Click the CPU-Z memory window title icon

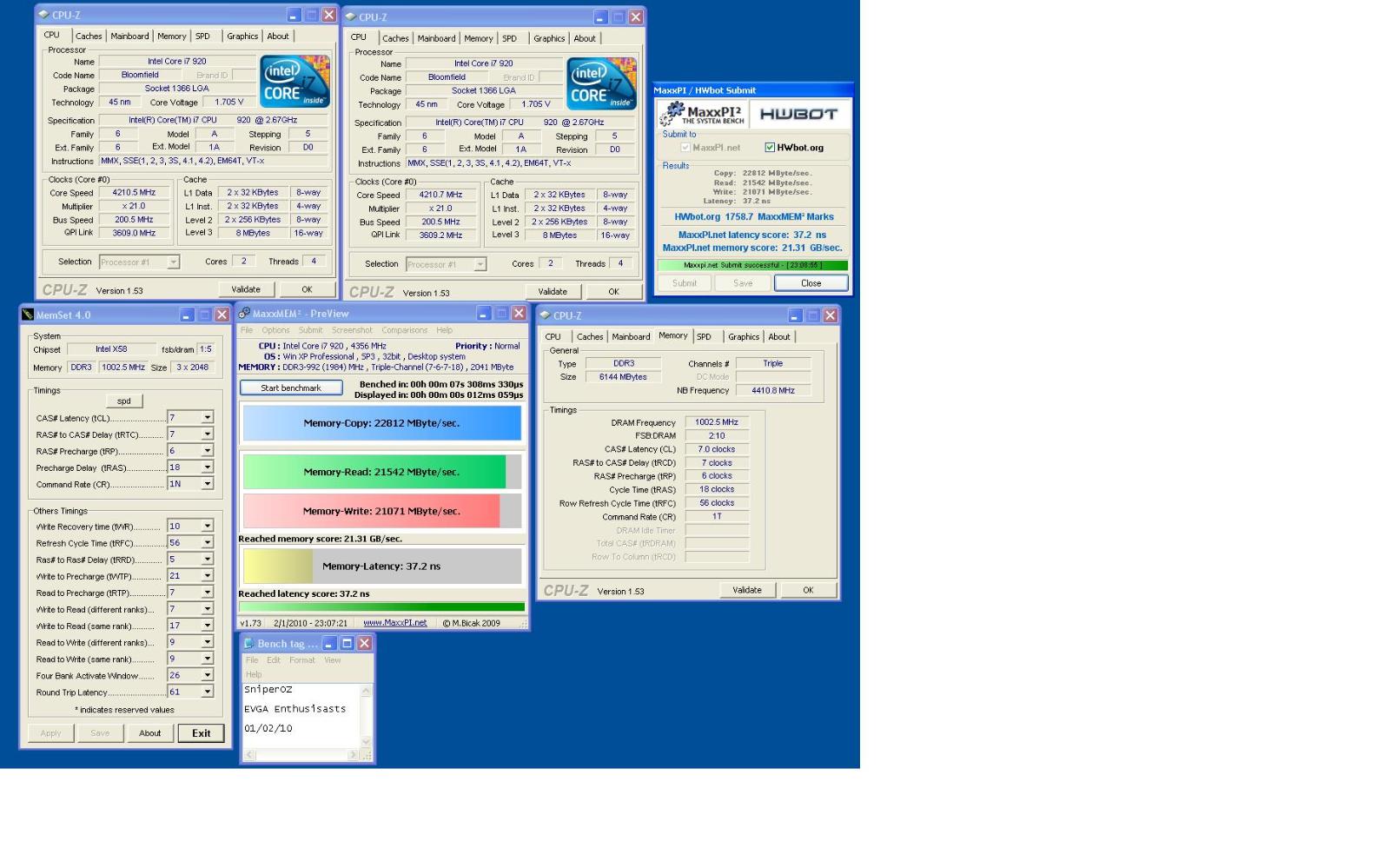(545, 315)
